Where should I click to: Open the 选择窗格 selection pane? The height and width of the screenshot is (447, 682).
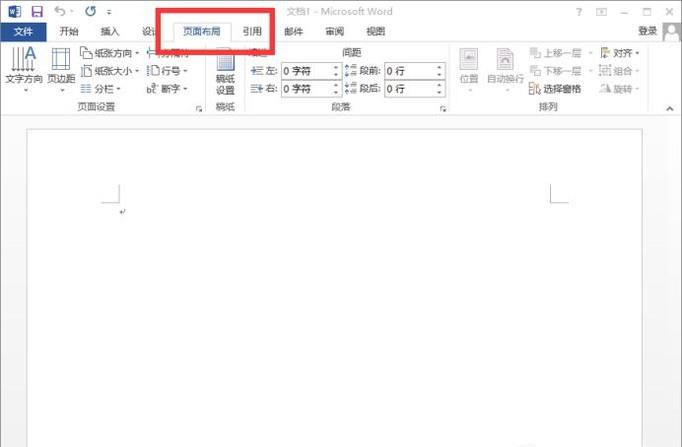pos(555,89)
